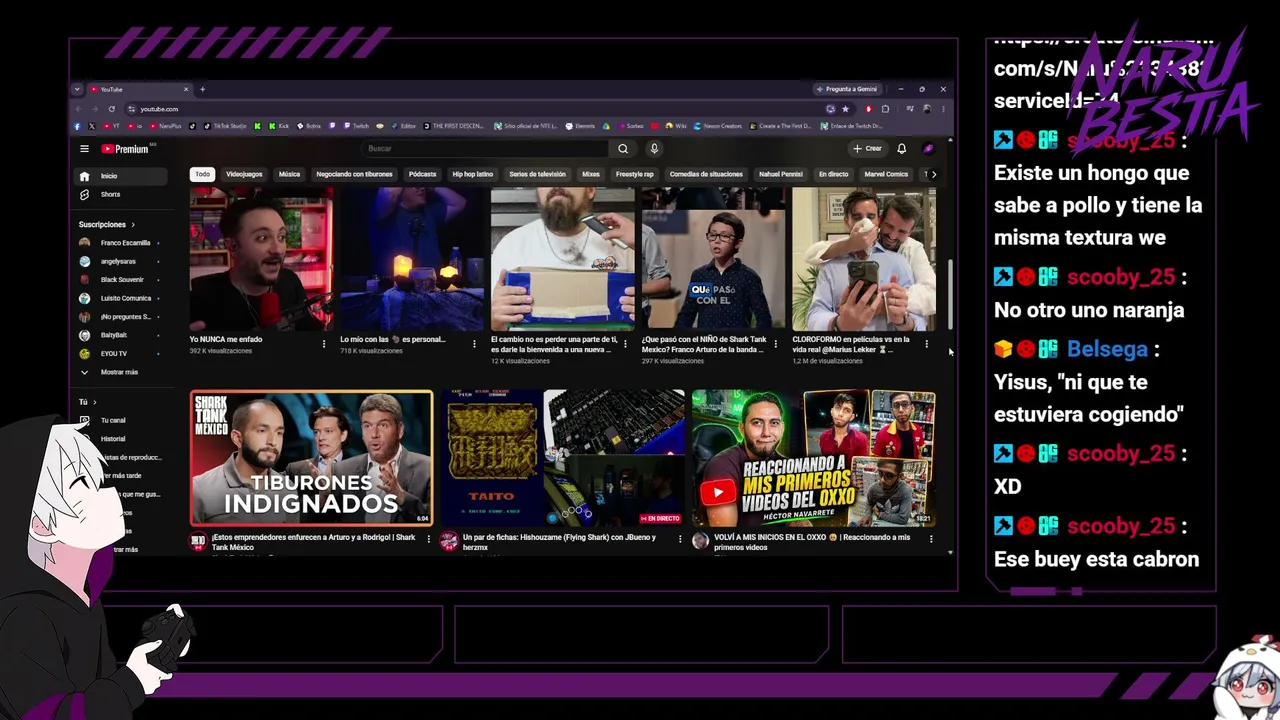Show more filter chips with right arrow
The width and height of the screenshot is (1280, 720).
[x=933, y=174]
